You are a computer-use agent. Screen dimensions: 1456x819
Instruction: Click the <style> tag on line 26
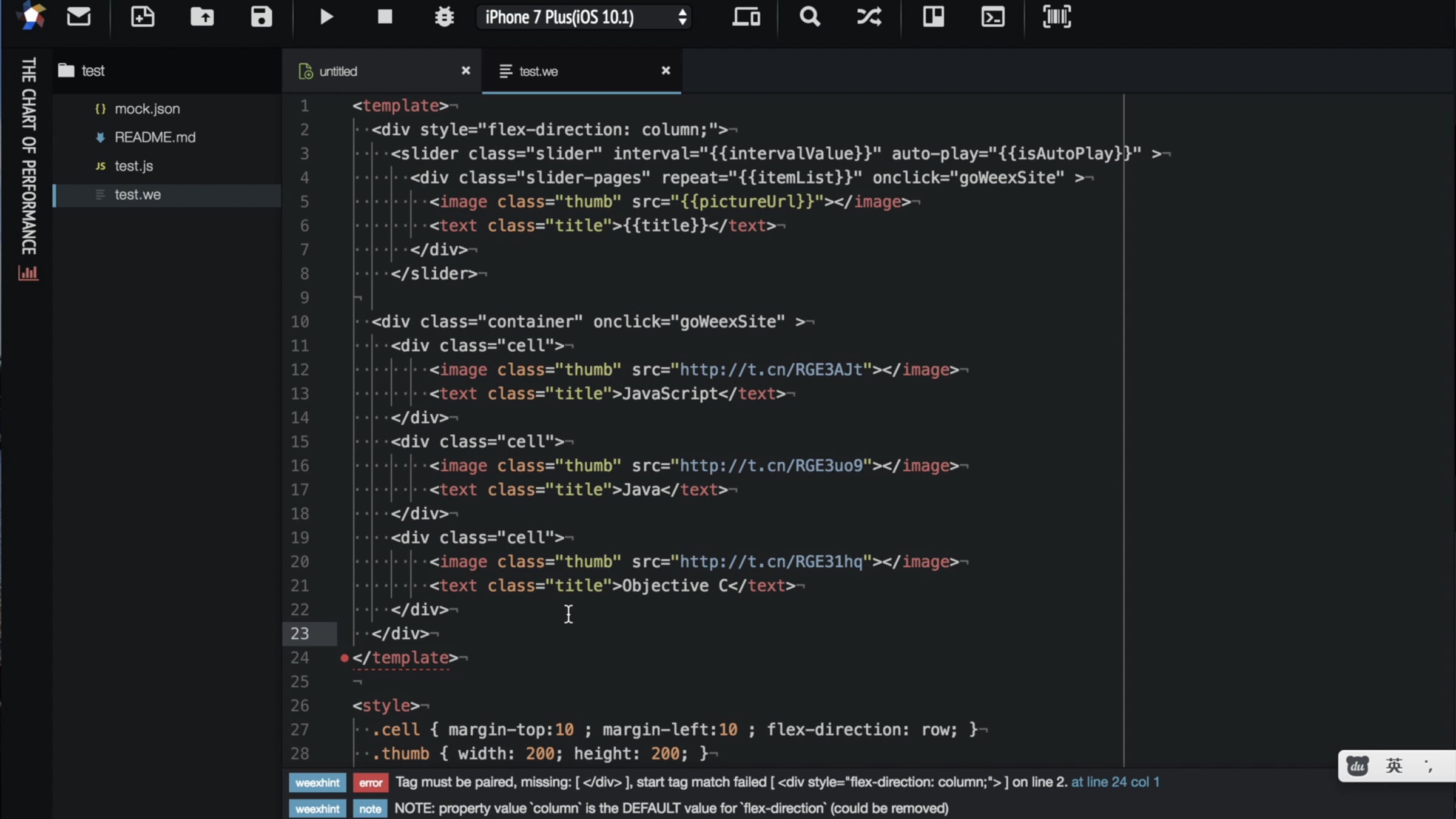(386, 706)
